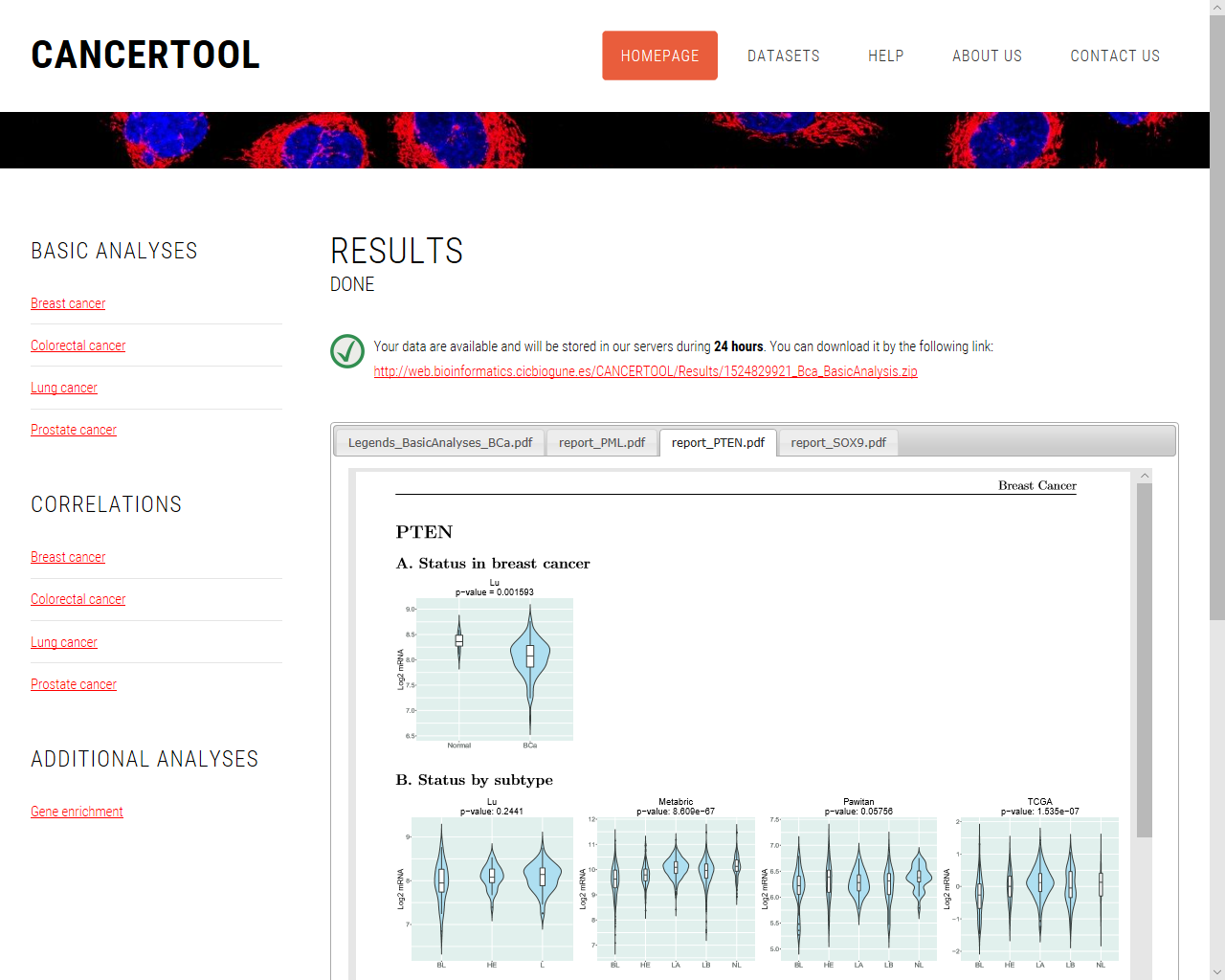This screenshot has width=1225, height=980.
Task: Switch to Legends_BasicAnalyses_BCa.pdf tab
Action: [439, 442]
